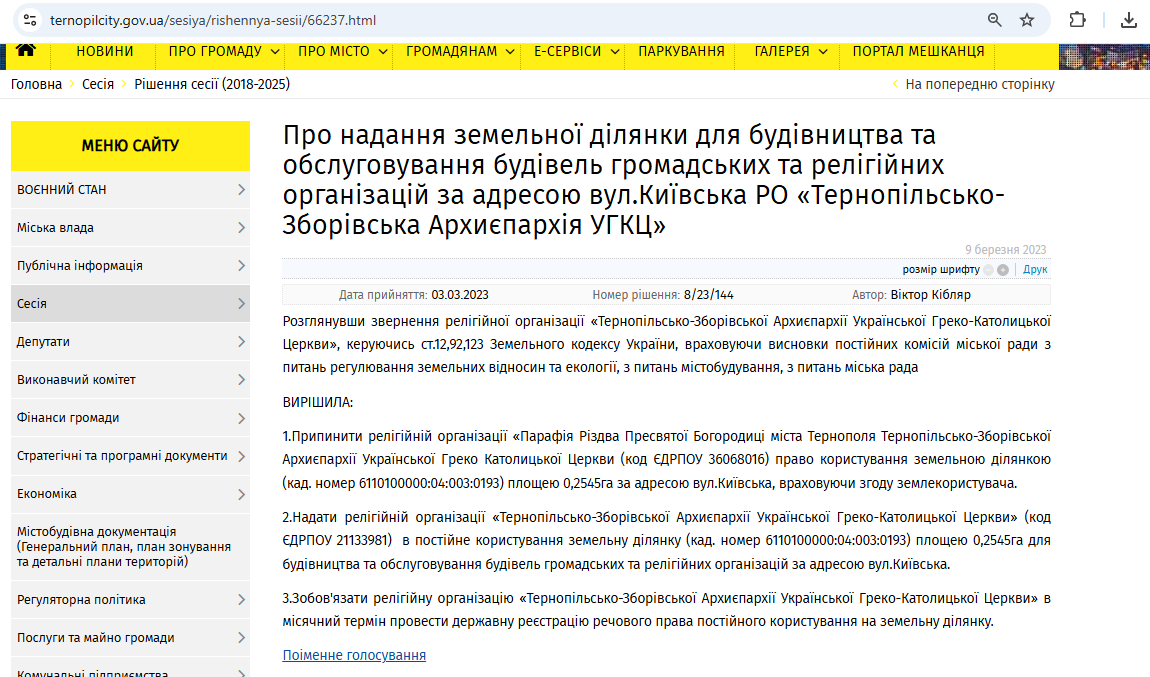Open the browser extensions puzzle icon
Screen dimensions: 1150x677
pyautogui.click(x=1077, y=20)
